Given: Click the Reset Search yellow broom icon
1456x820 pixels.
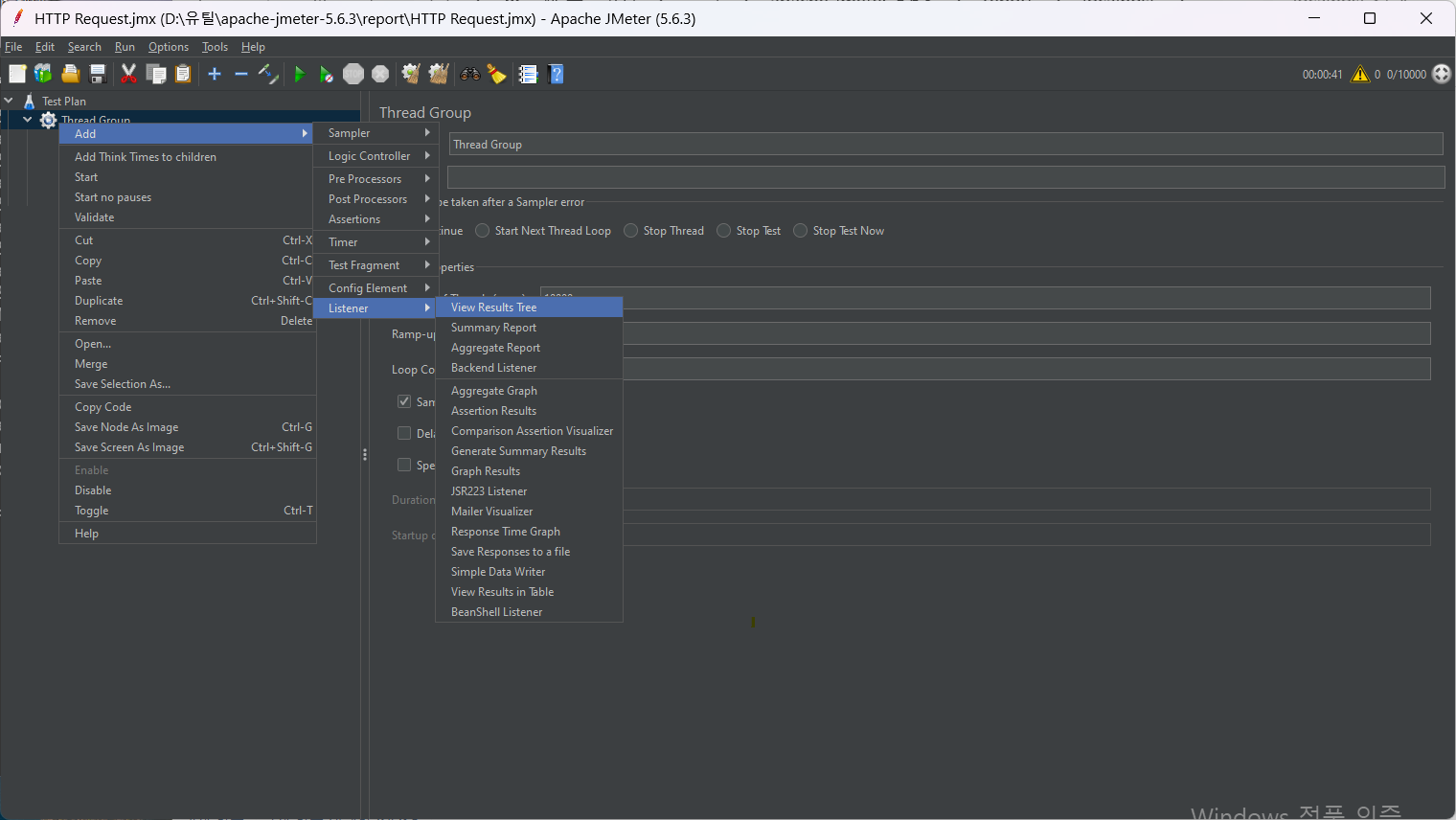Looking at the screenshot, I should [x=497, y=74].
